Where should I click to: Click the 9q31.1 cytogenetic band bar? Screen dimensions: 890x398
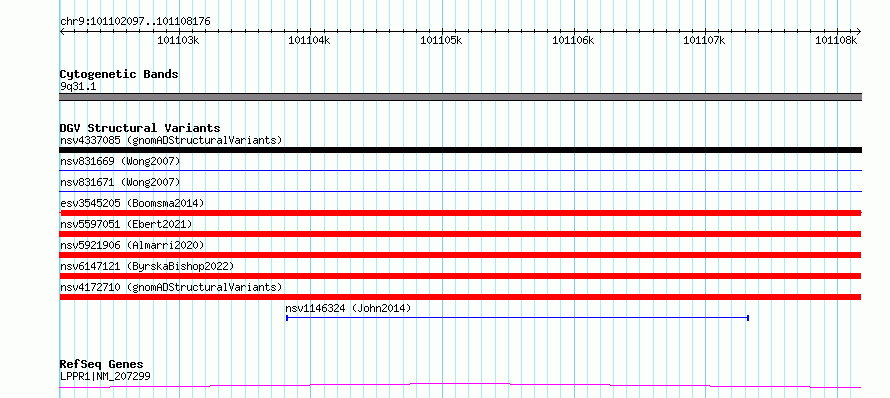pyautogui.click(x=460, y=97)
